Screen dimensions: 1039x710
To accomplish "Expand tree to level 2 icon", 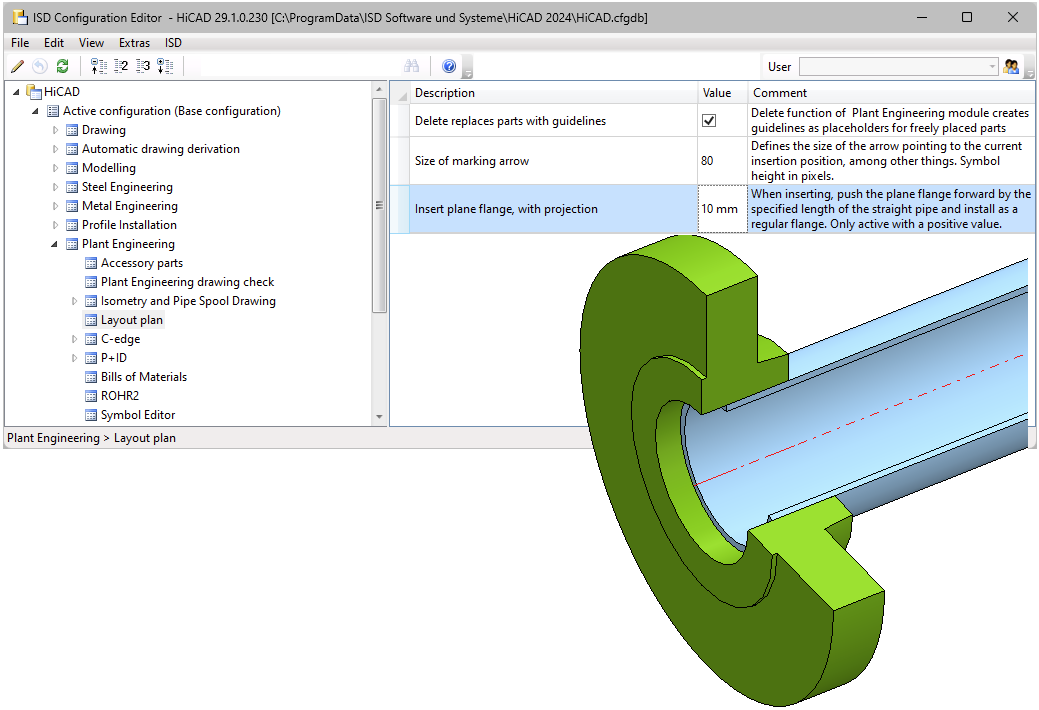I will pos(121,67).
